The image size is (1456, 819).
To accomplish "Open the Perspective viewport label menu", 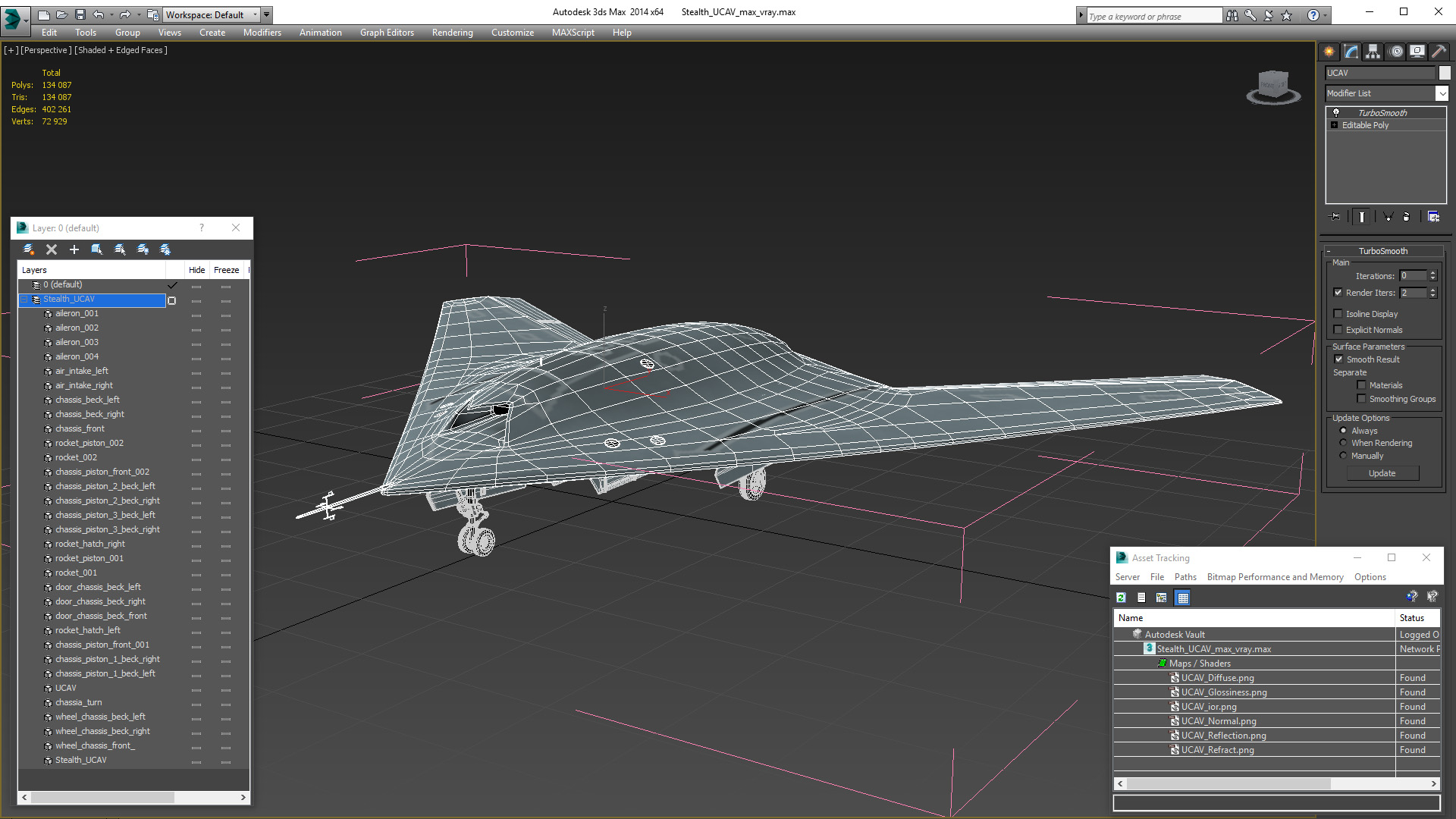I will click(x=46, y=50).
